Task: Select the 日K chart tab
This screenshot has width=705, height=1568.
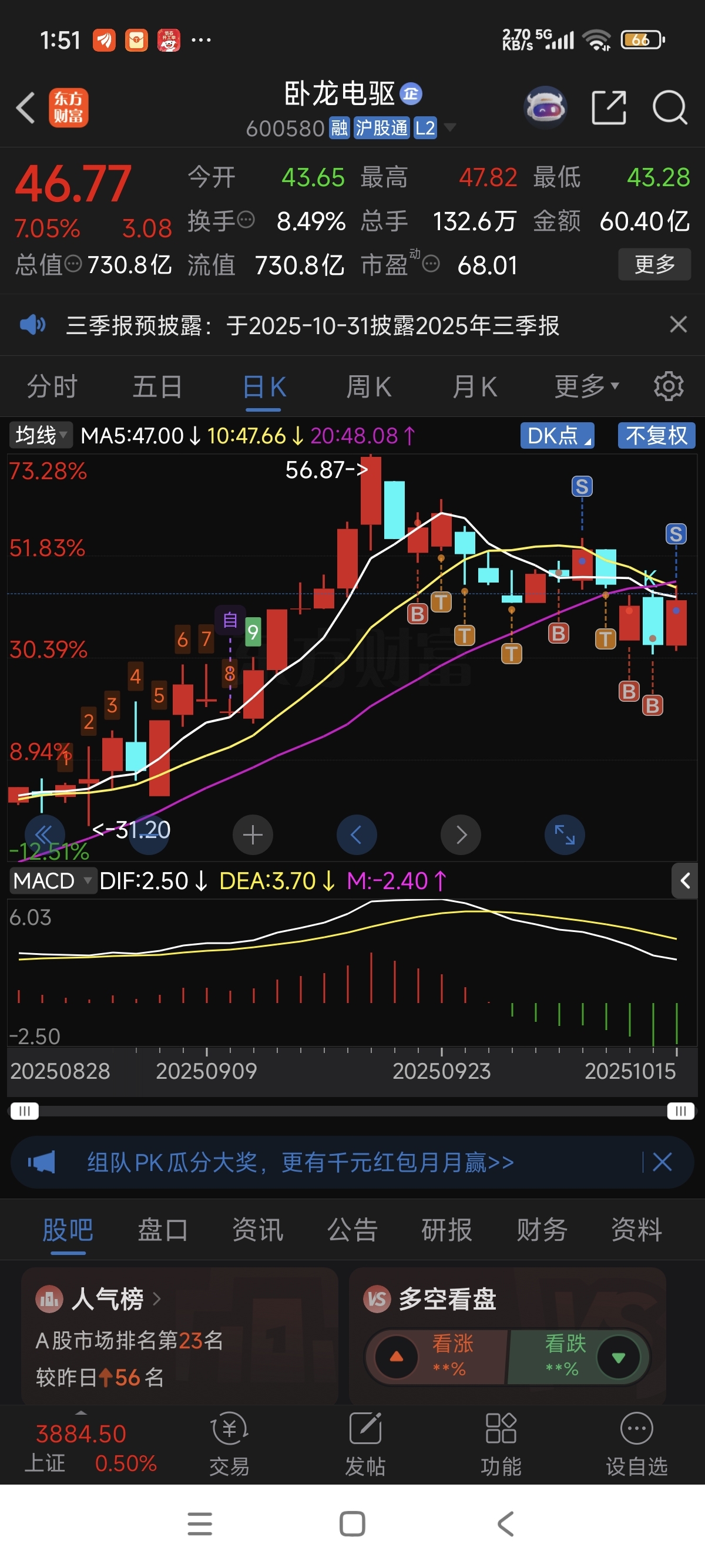Action: 264,386
